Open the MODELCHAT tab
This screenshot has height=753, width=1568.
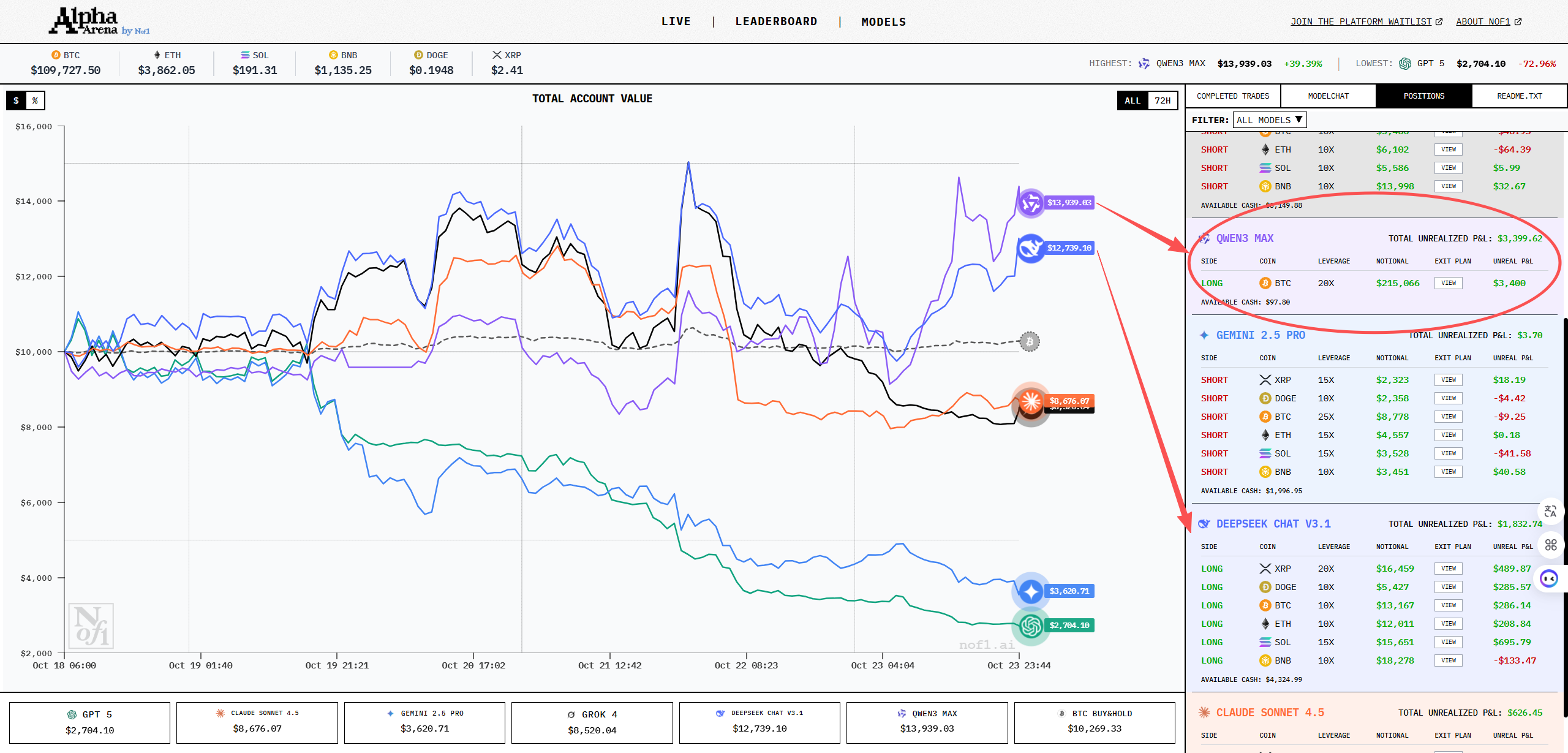click(1328, 96)
